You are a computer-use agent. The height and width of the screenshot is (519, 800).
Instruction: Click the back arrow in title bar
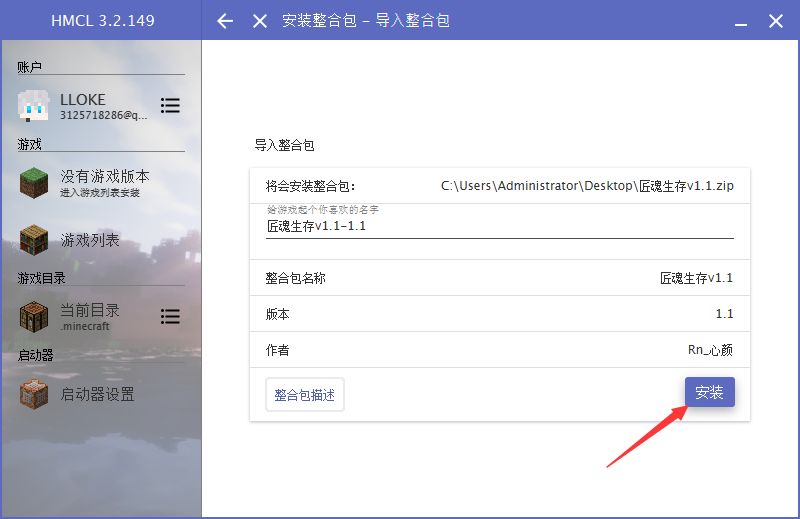coord(225,21)
